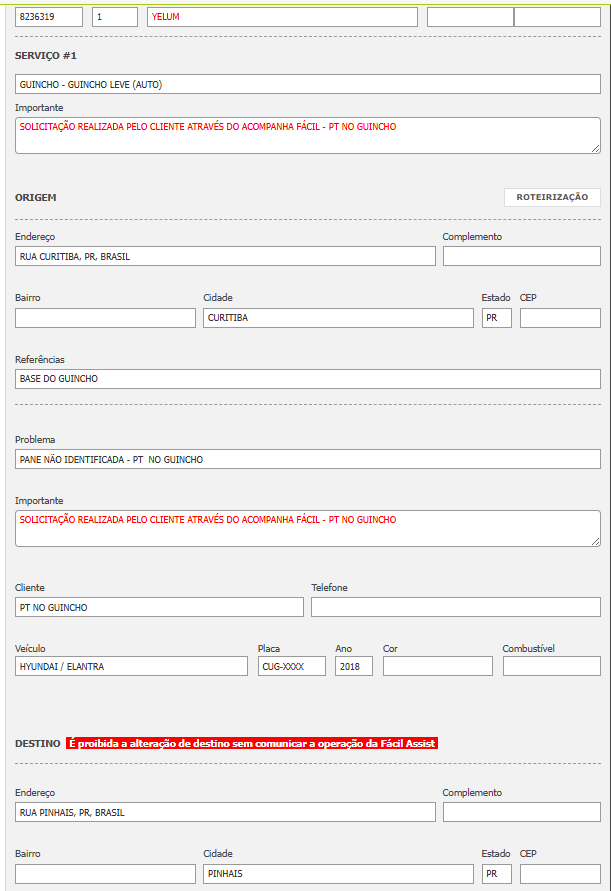Image resolution: width=611 pixels, height=891 pixels.
Task: Select the Ano field showing 2018
Action: [354, 666]
